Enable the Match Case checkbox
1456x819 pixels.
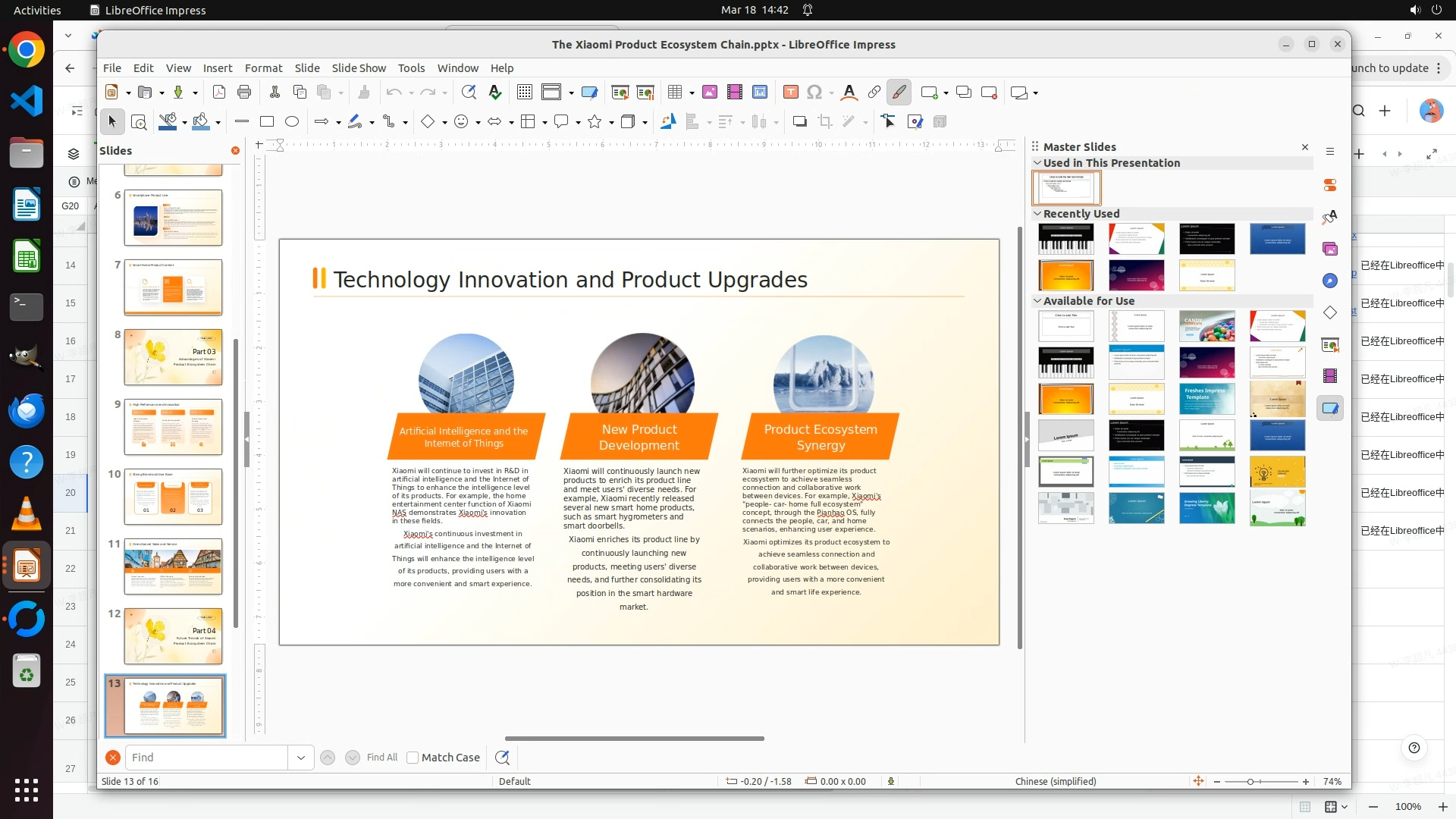pos(413,757)
